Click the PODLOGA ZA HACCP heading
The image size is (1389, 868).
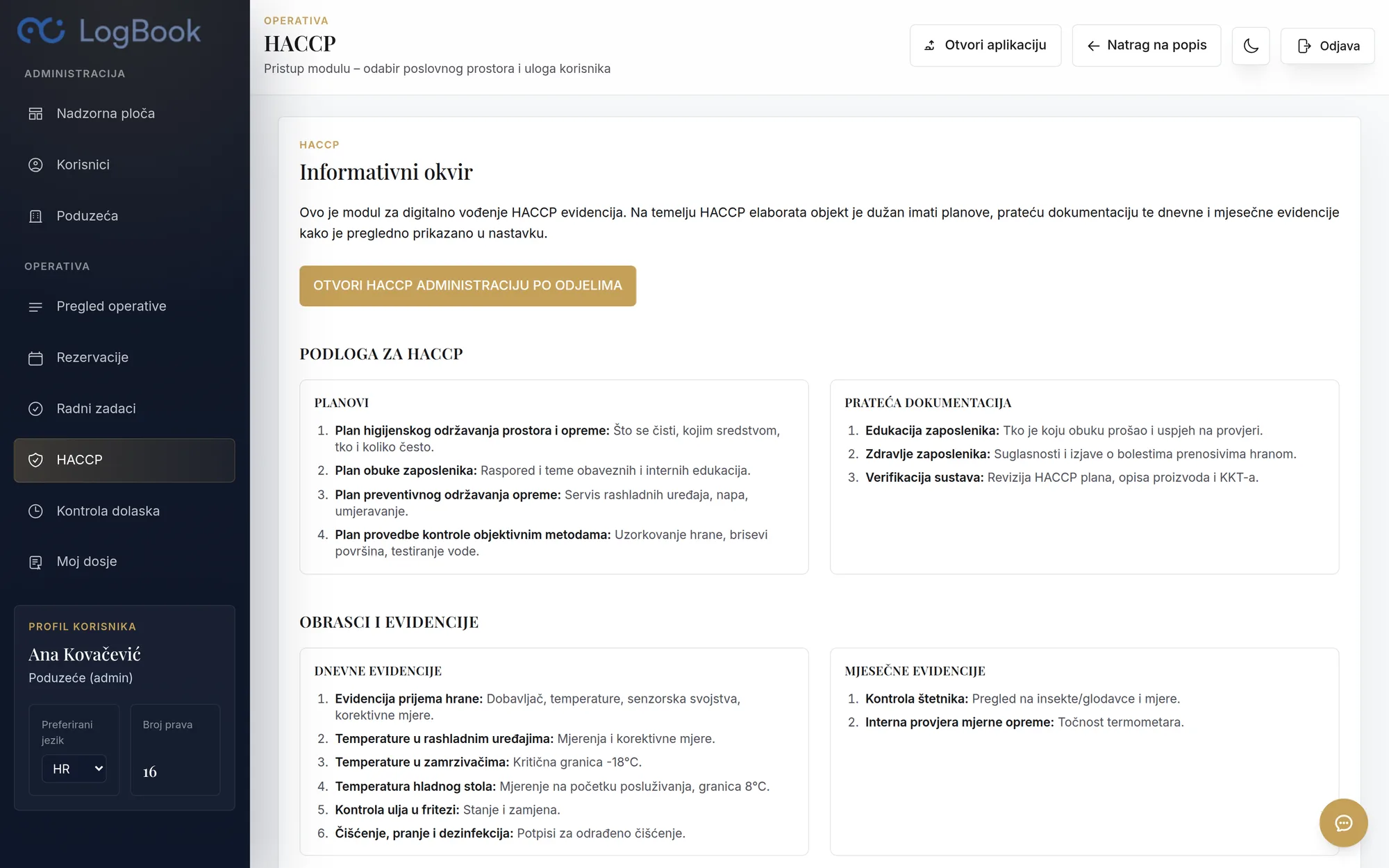pyautogui.click(x=381, y=353)
